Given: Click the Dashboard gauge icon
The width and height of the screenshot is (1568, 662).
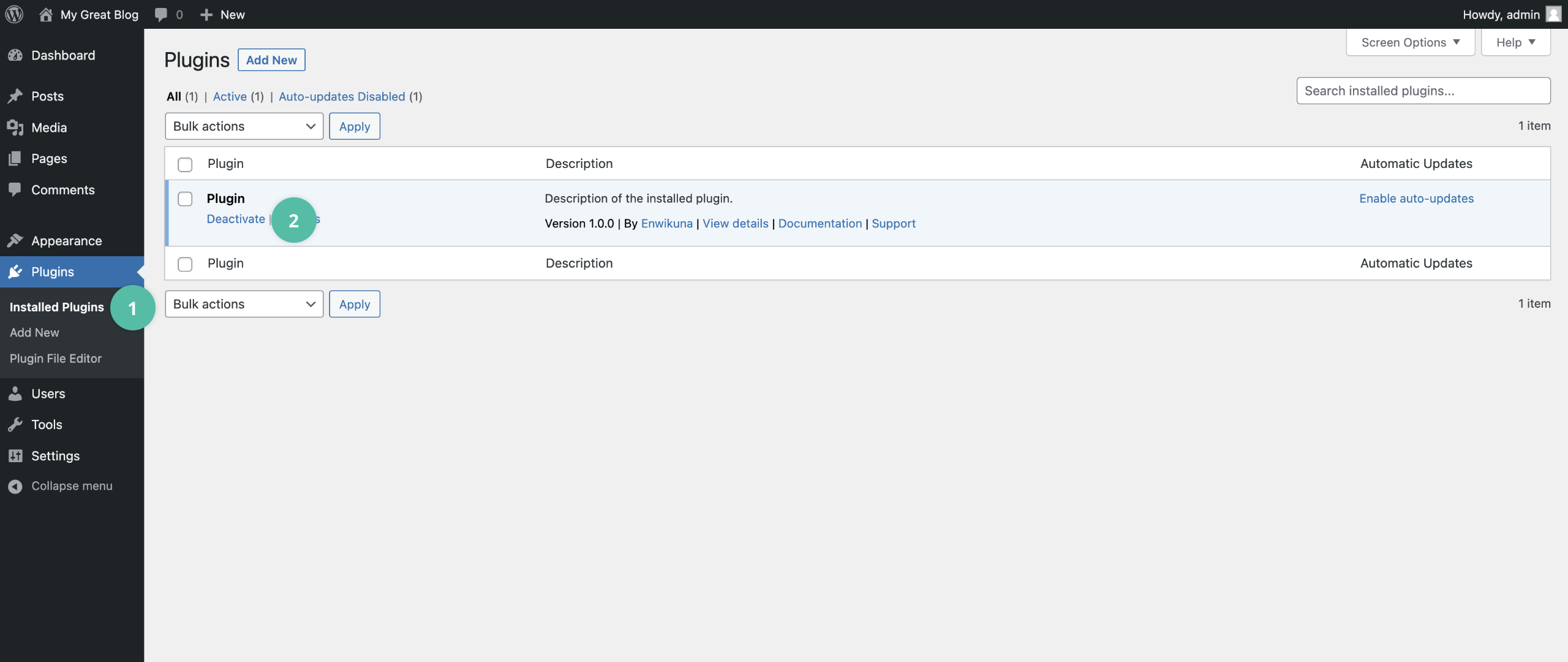Looking at the screenshot, I should coord(15,55).
